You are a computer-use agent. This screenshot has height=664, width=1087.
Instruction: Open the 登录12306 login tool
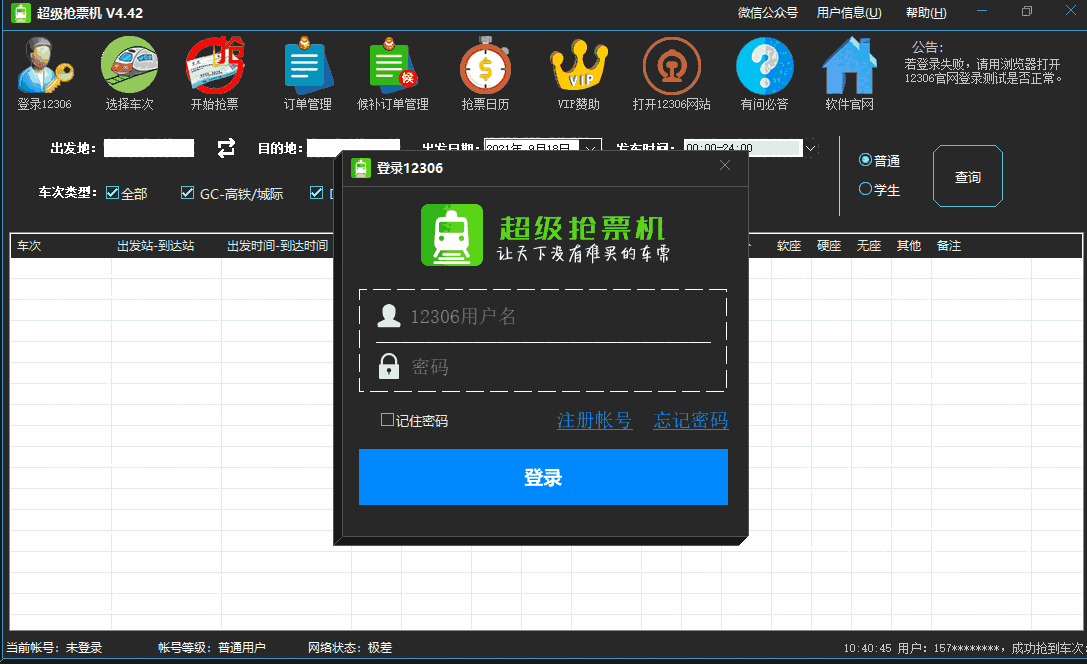pyautogui.click(x=44, y=72)
